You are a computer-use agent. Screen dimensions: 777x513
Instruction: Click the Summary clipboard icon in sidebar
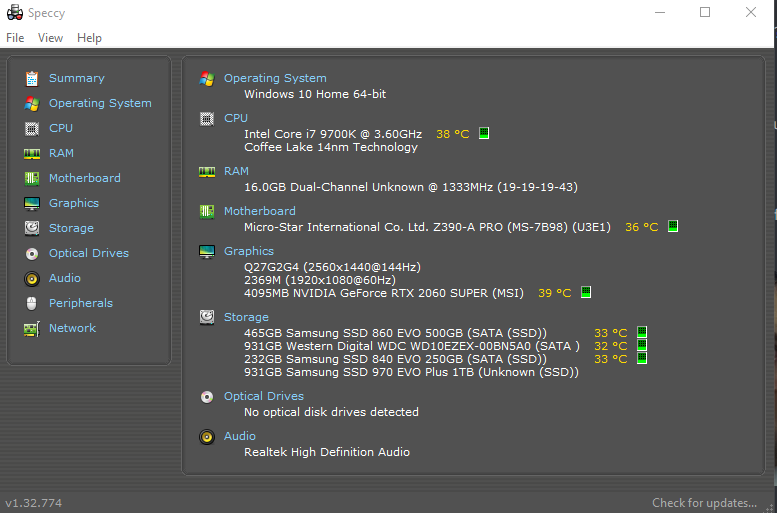click(32, 78)
